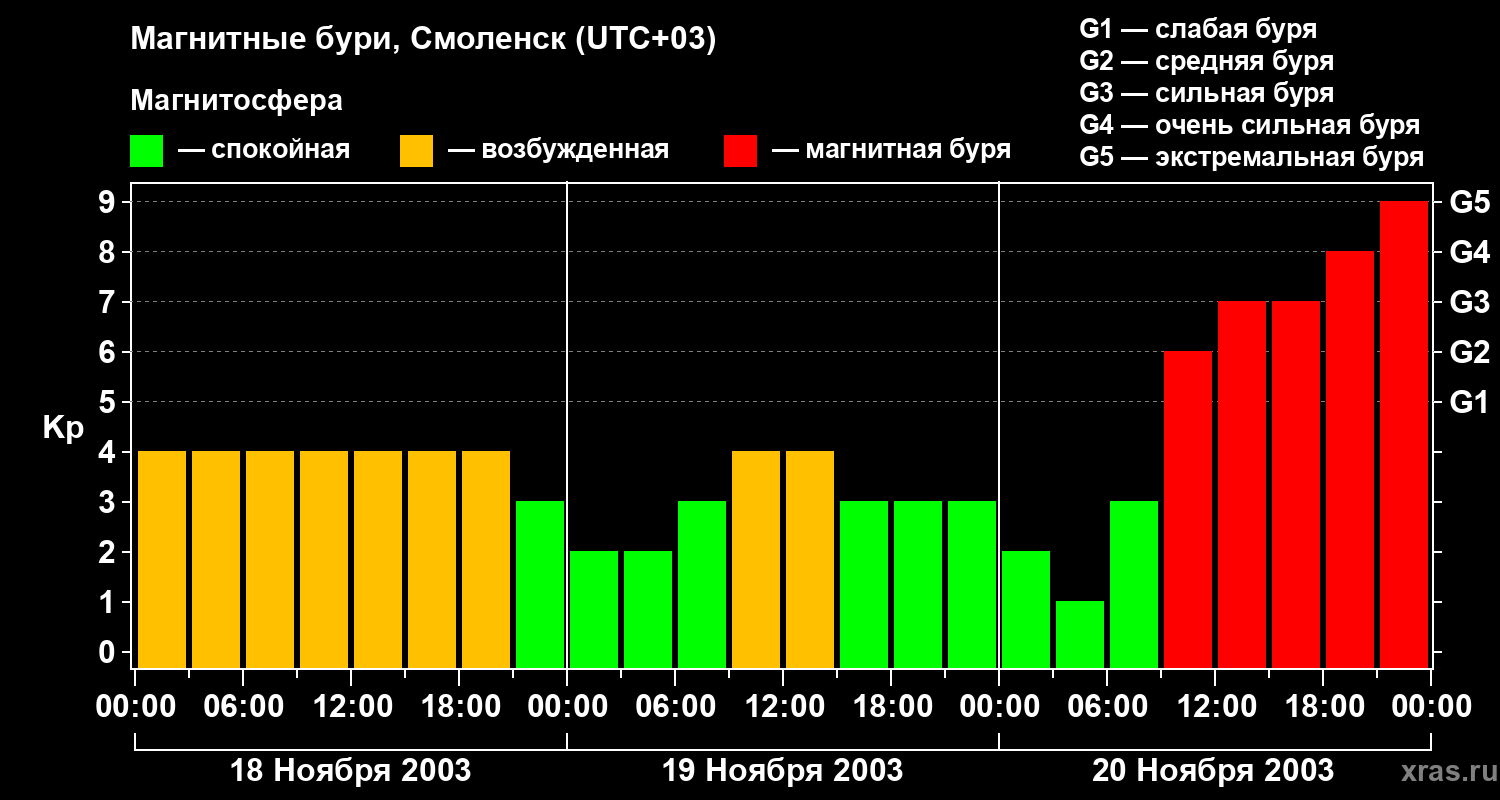The height and width of the screenshot is (800, 1500).
Task: Click 'G3 — сильная буря' legend line
Action: coord(1207,93)
